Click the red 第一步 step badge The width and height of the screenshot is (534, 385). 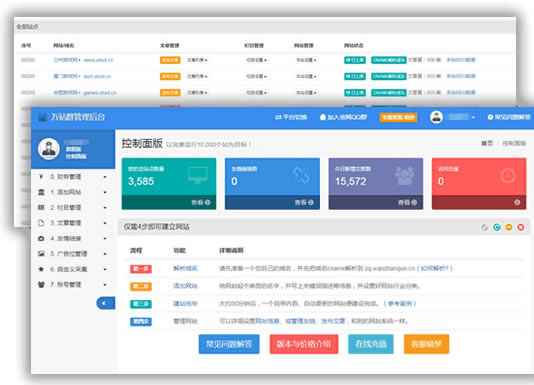[x=141, y=269]
